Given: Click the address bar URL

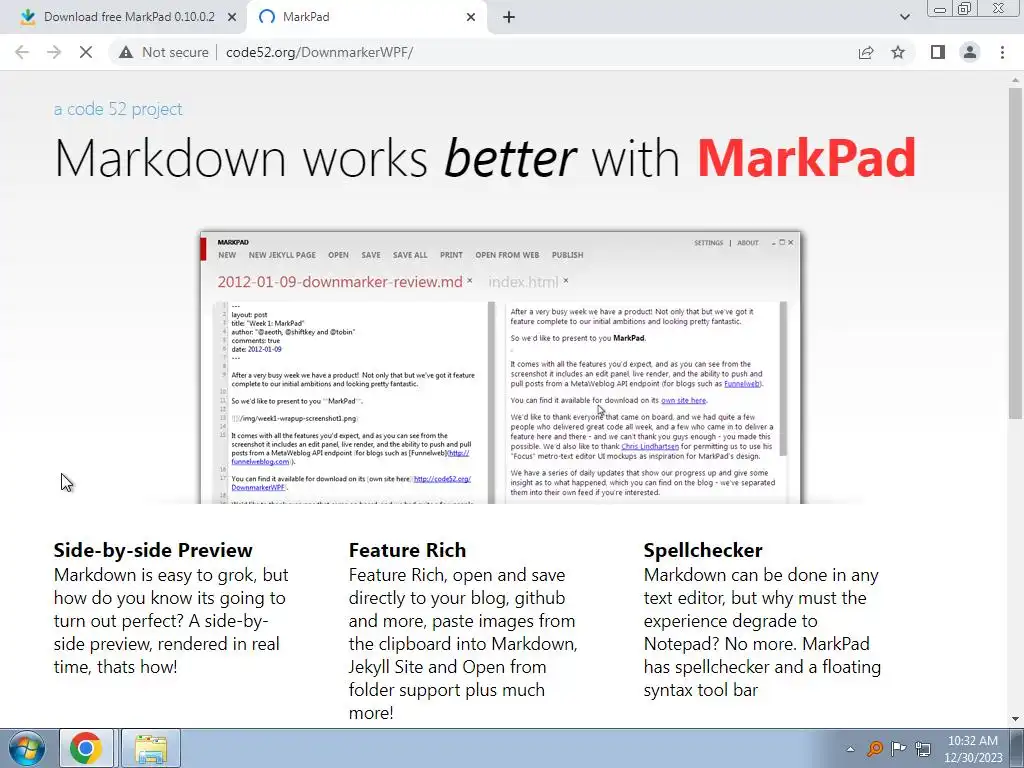Looking at the screenshot, I should tap(319, 52).
